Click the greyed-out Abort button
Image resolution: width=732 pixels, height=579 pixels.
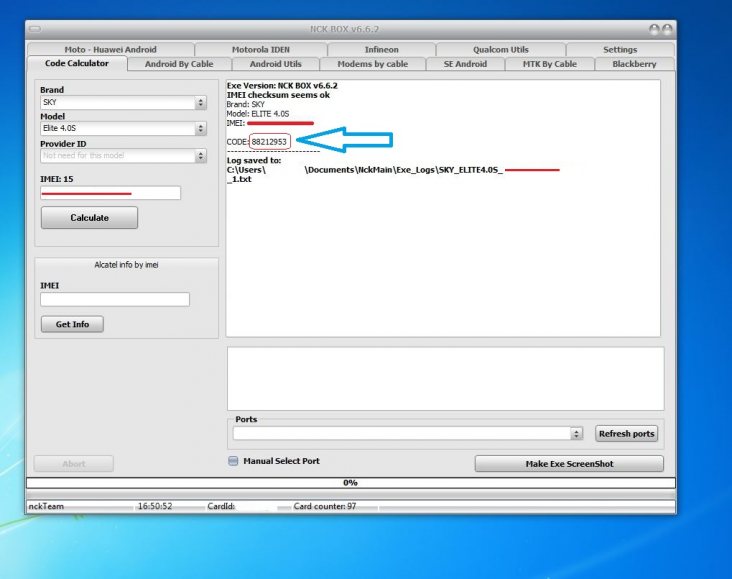click(74, 464)
